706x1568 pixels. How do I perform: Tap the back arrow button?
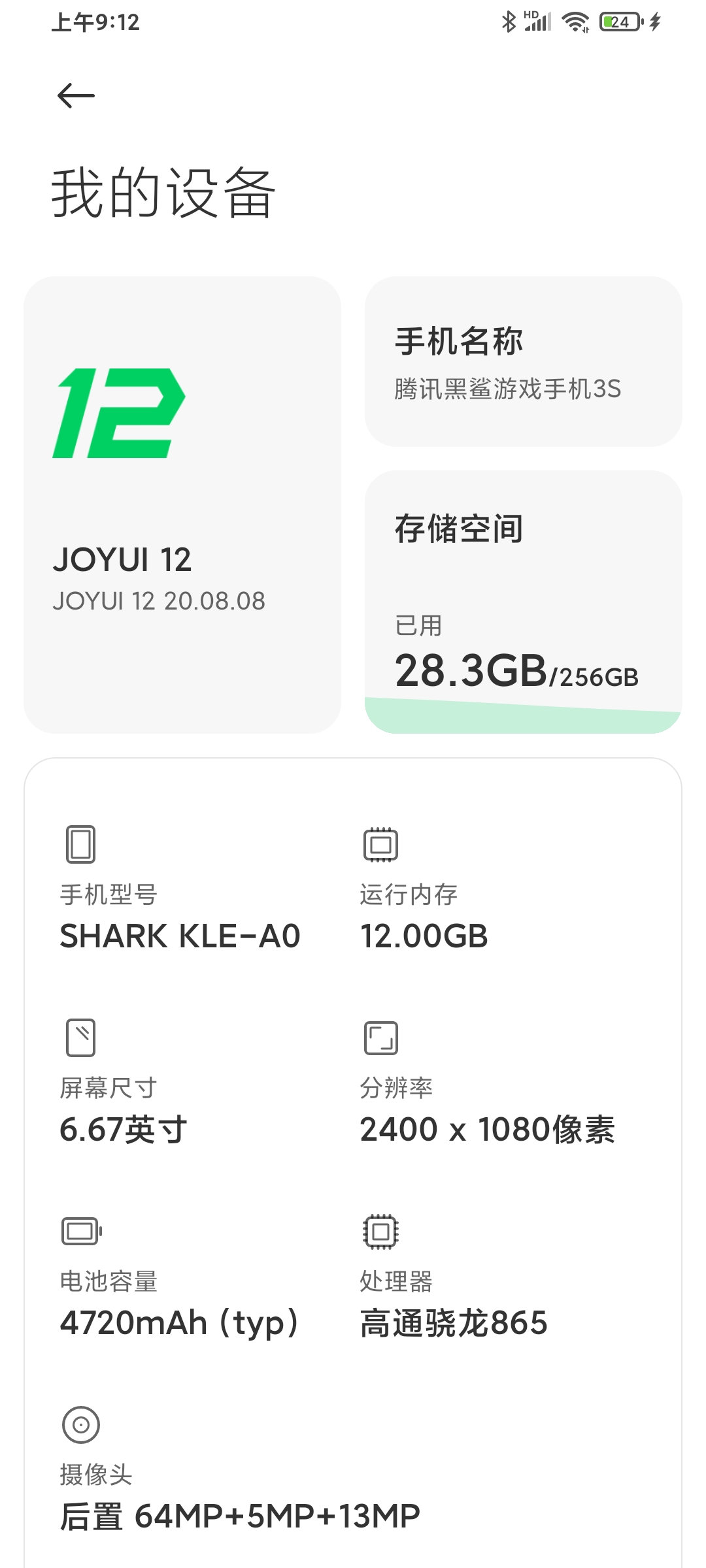tap(76, 96)
